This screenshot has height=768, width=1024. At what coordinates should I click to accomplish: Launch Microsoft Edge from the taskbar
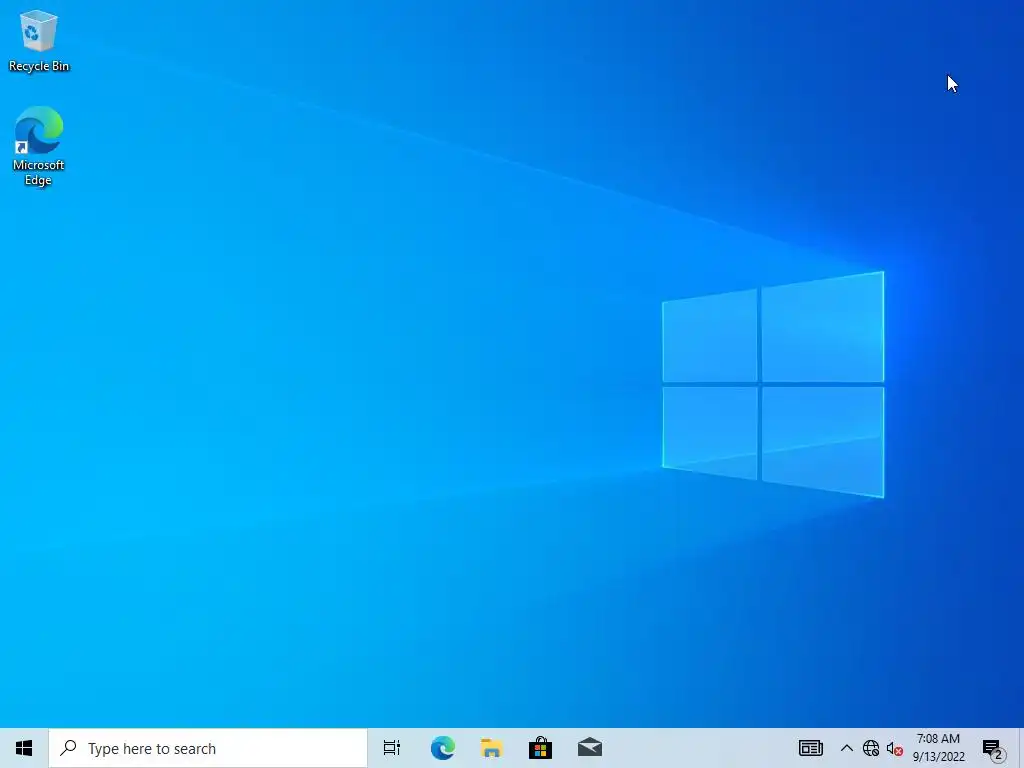(443, 748)
